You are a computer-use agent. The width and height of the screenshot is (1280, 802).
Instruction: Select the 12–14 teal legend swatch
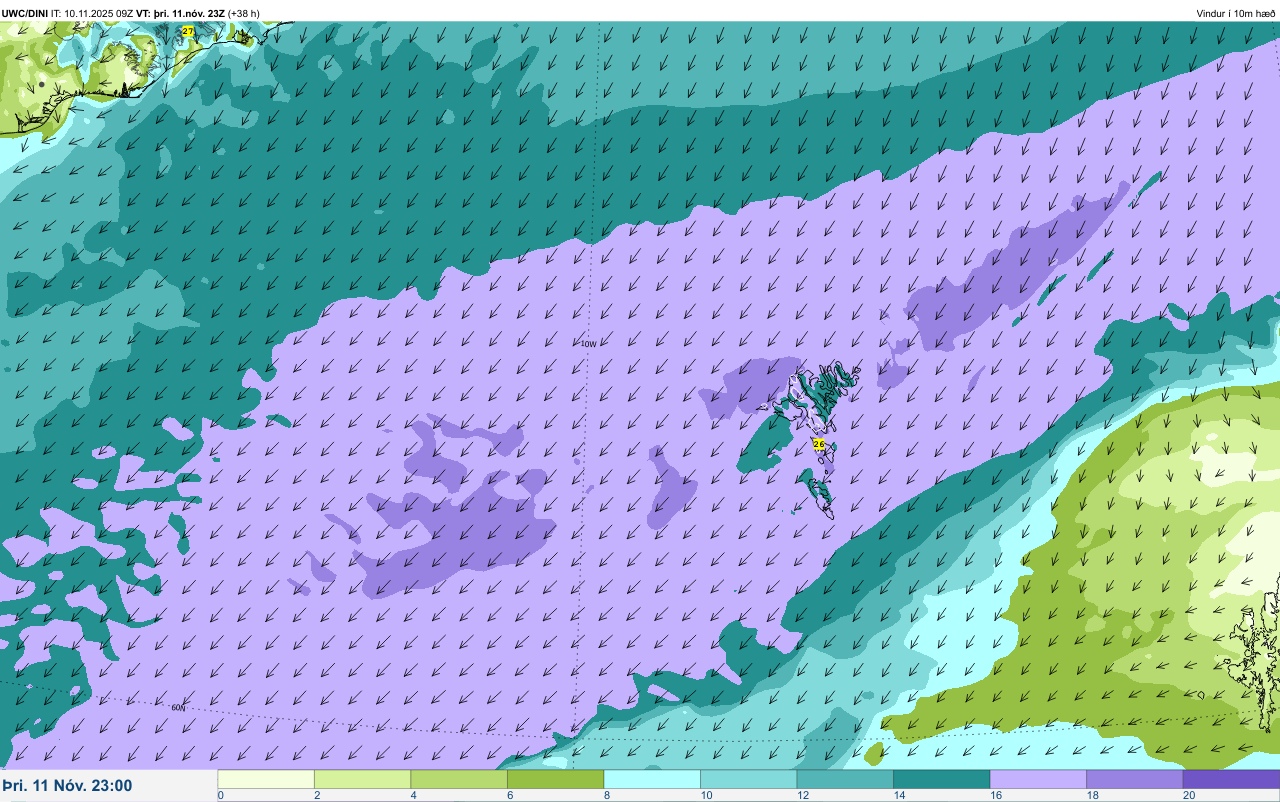click(x=845, y=779)
